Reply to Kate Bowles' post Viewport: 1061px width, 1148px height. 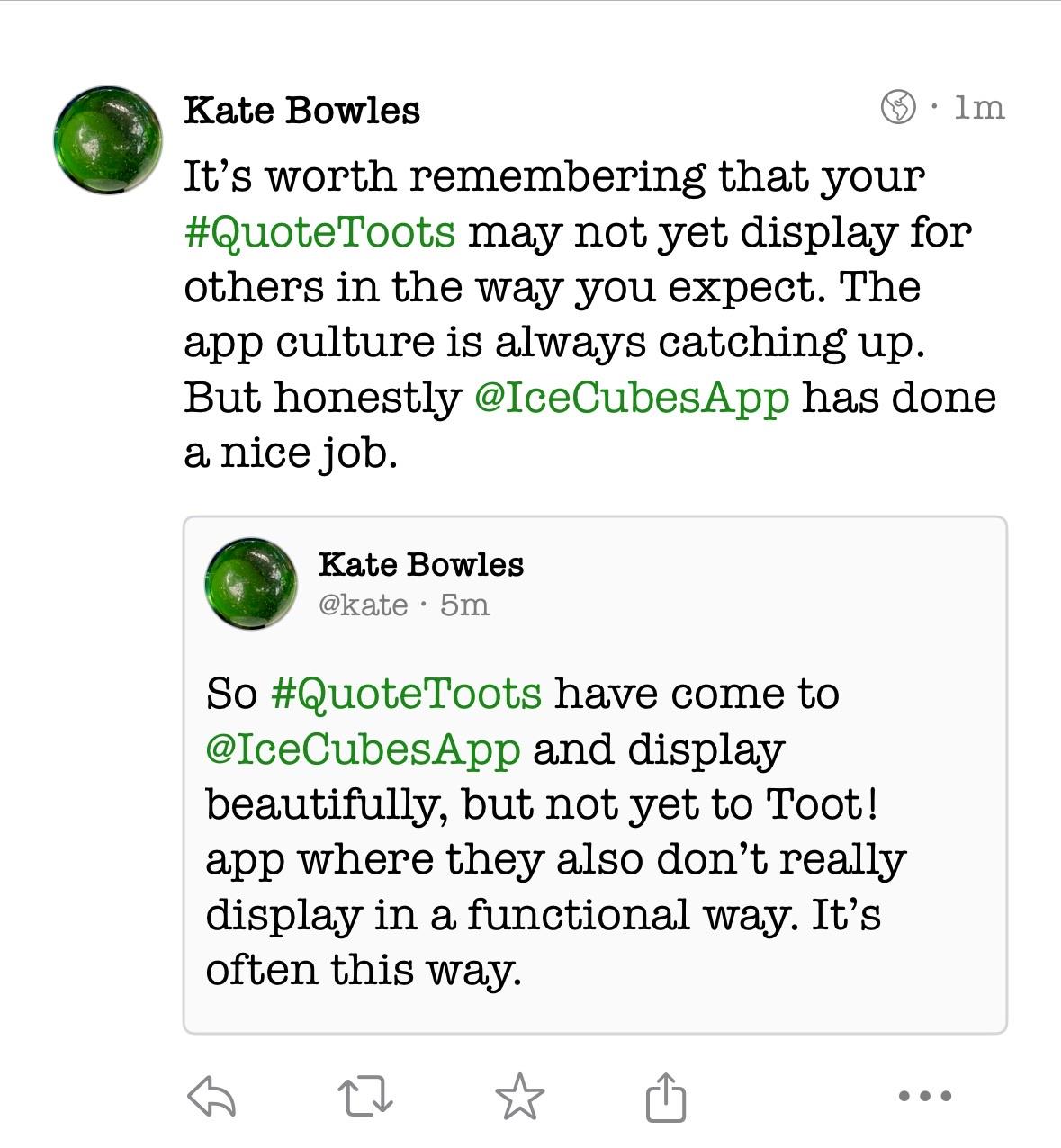pyautogui.click(x=211, y=1097)
